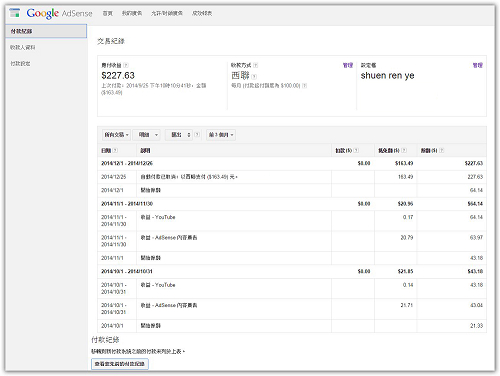Select 收款人資料 in the left sidebar
The width and height of the screenshot is (500, 376).
[23, 47]
